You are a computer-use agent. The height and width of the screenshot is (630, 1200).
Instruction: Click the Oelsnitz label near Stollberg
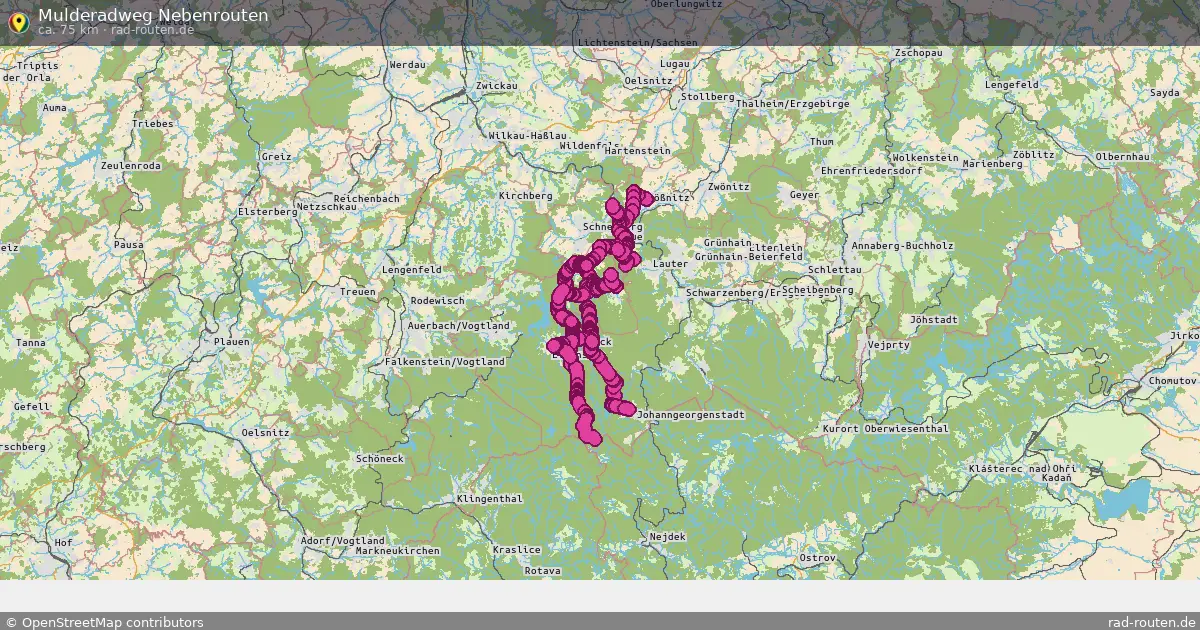coord(649,81)
